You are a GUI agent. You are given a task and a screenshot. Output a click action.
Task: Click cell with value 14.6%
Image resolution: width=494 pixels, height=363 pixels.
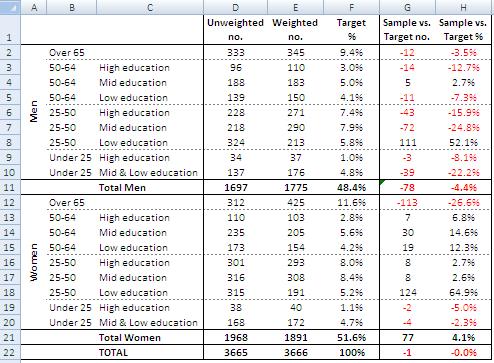(x=463, y=232)
